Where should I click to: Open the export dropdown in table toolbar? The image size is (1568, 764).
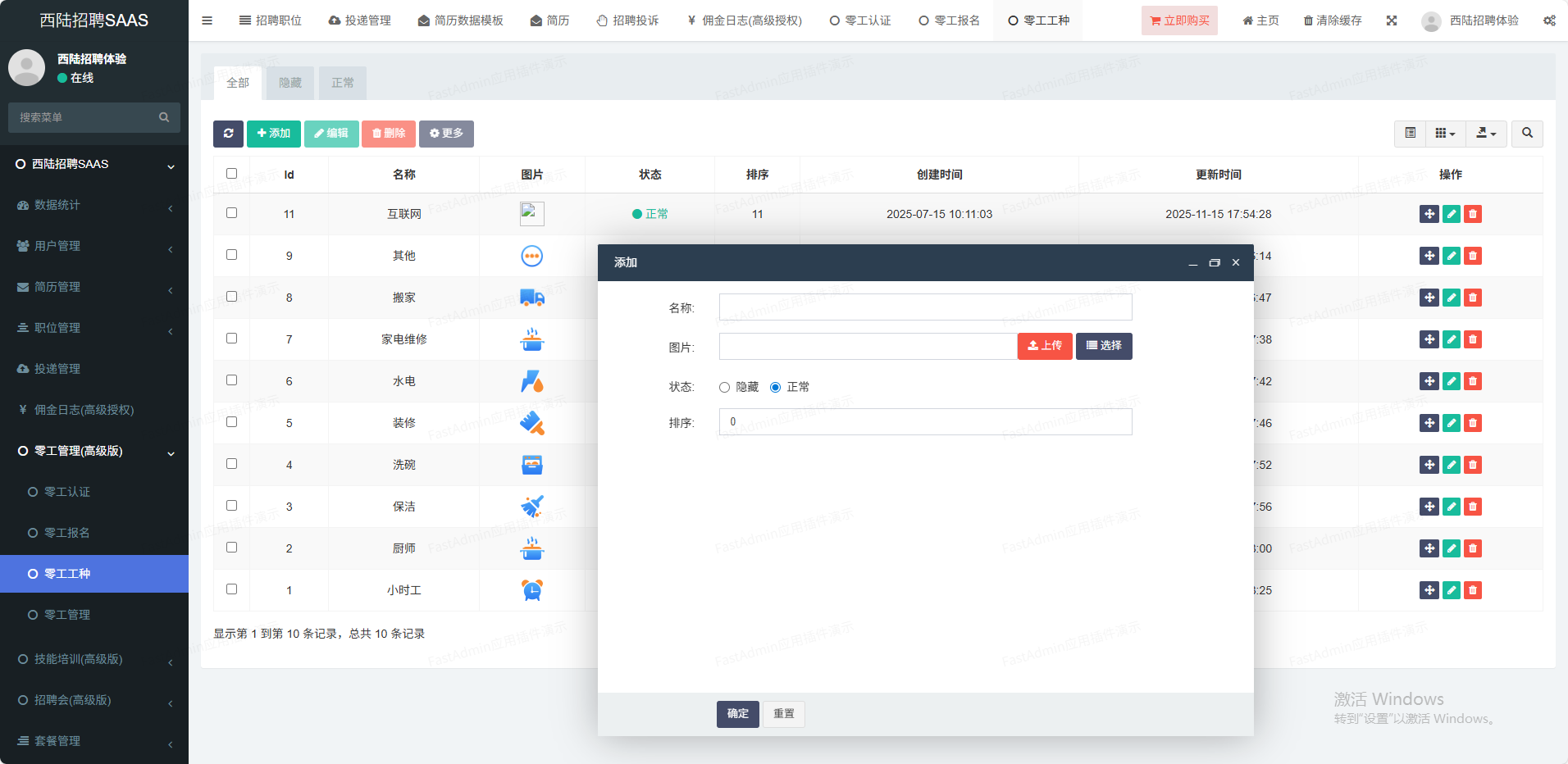[x=1486, y=133]
